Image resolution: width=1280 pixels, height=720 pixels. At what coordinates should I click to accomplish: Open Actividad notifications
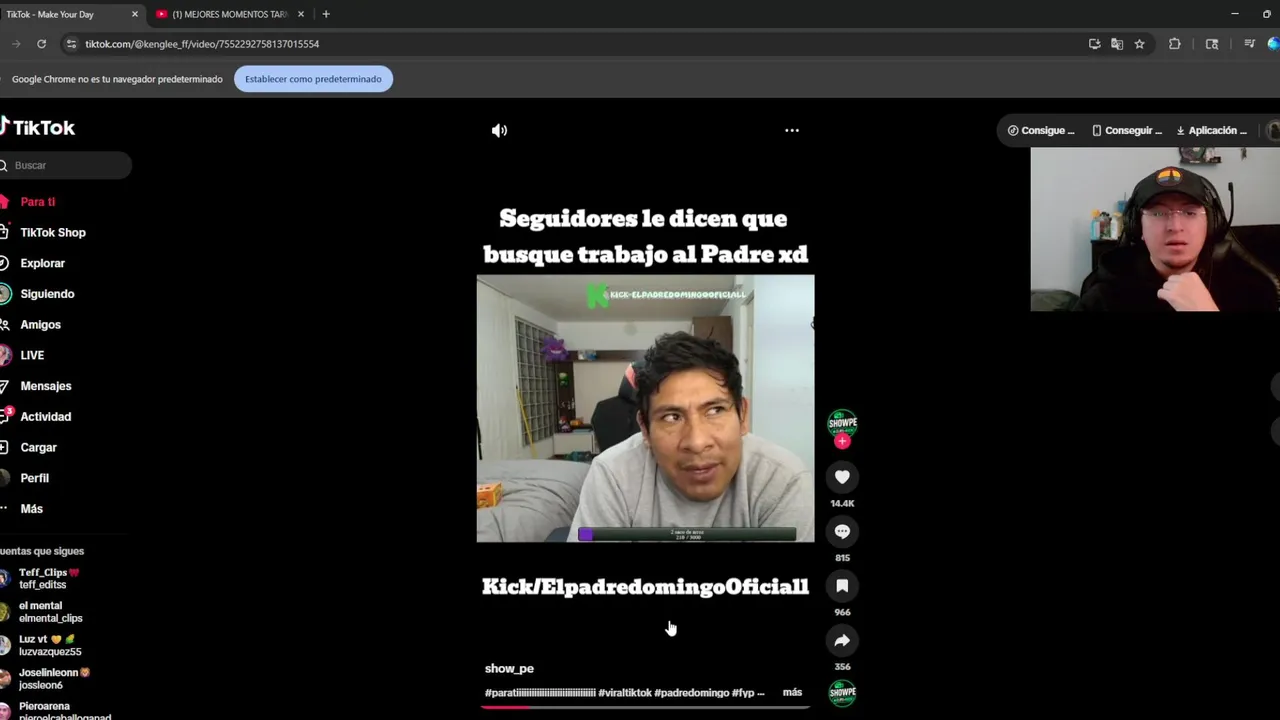45,417
